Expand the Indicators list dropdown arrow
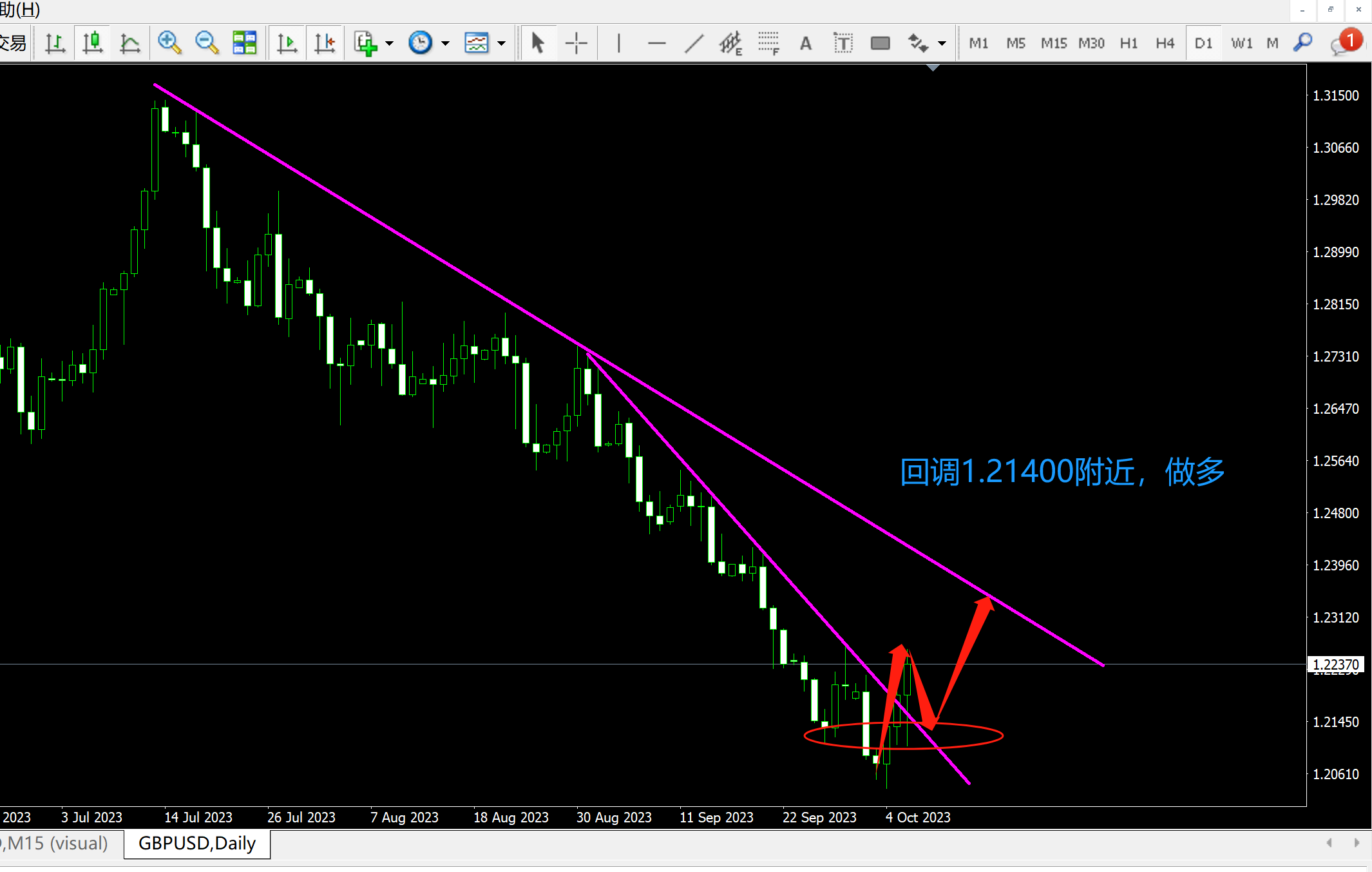 coord(389,43)
